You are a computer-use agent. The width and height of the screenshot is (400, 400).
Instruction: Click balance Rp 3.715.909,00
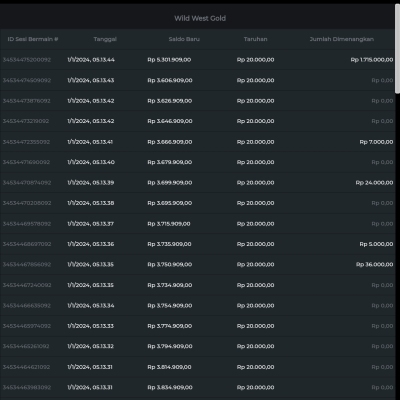pos(169,224)
